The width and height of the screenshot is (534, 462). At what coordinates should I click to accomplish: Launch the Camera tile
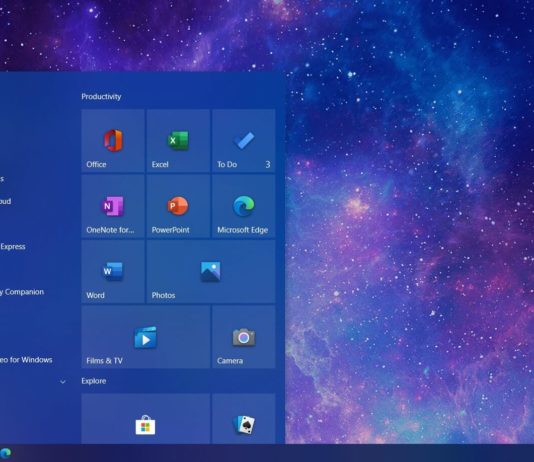[244, 337]
